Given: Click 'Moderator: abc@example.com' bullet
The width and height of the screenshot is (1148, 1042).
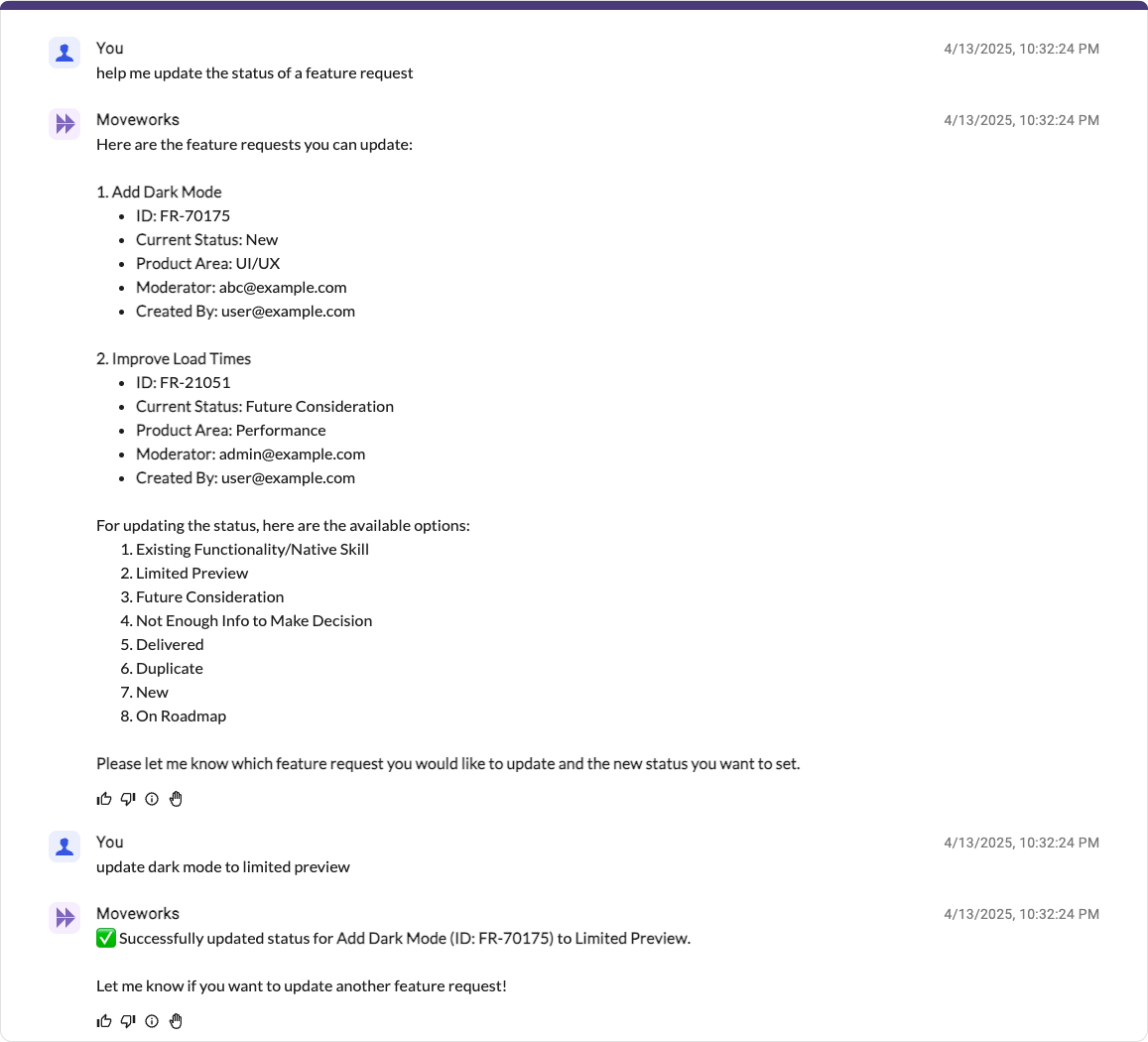Looking at the screenshot, I should 241,287.
